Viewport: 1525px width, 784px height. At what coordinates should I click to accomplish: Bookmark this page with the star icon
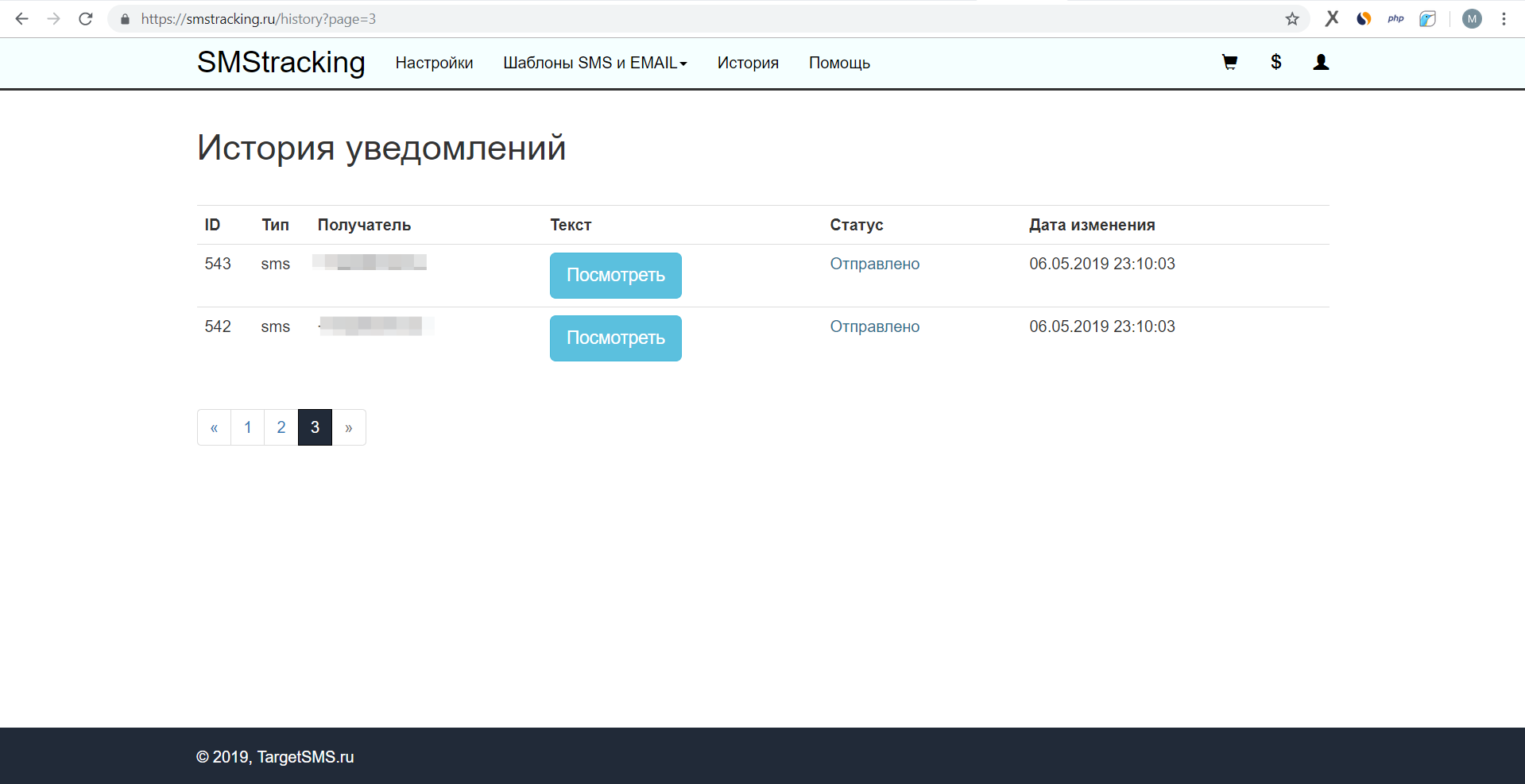(x=1292, y=19)
